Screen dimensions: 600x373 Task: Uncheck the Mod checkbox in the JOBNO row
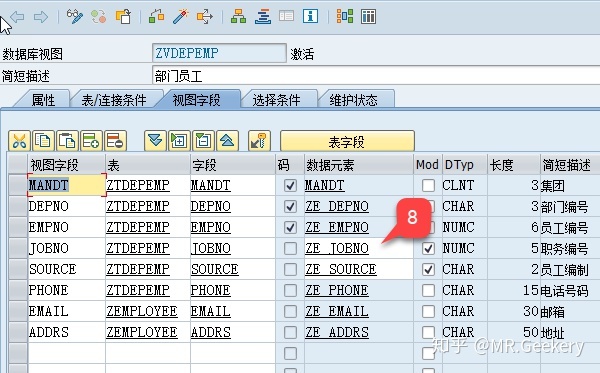pyautogui.click(x=428, y=249)
